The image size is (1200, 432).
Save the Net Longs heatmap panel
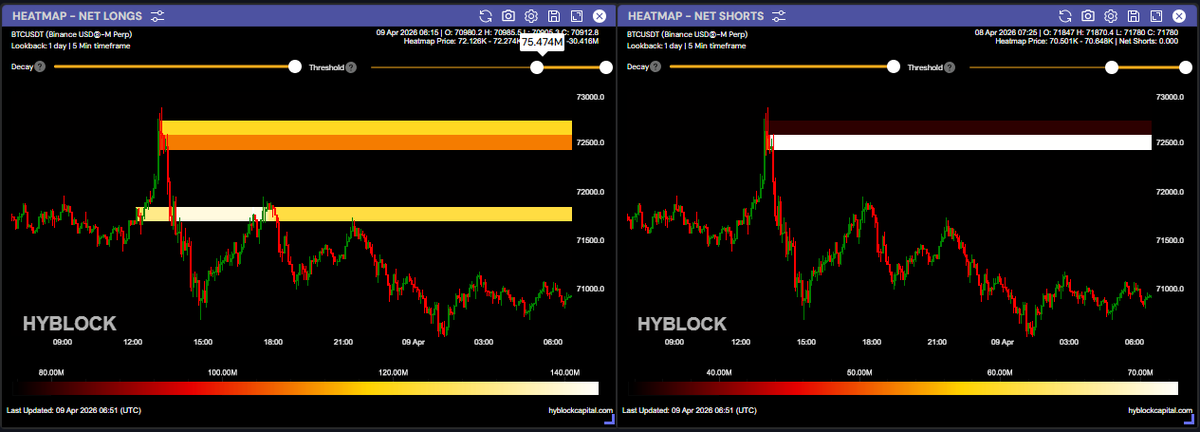click(x=554, y=16)
